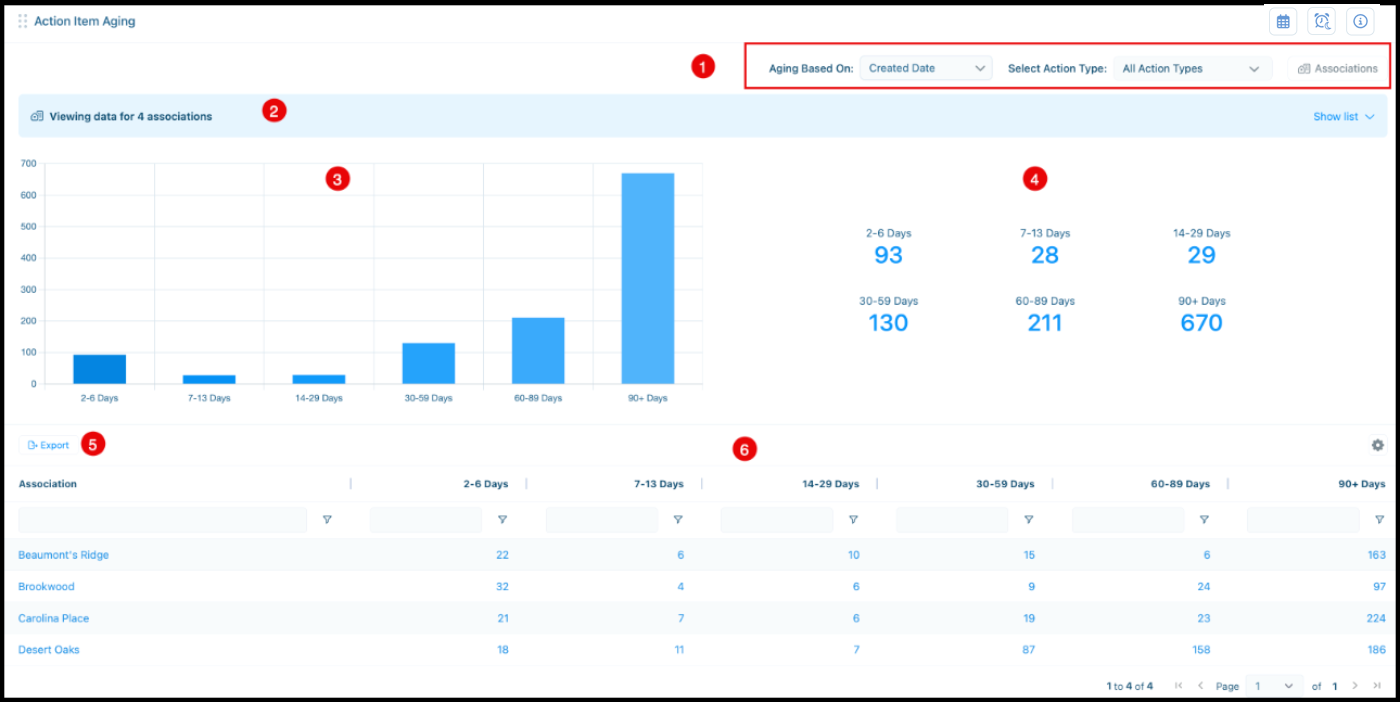The height and width of the screenshot is (702, 1400).
Task: Open the Select Action Type dropdown
Action: pyautogui.click(x=1192, y=69)
